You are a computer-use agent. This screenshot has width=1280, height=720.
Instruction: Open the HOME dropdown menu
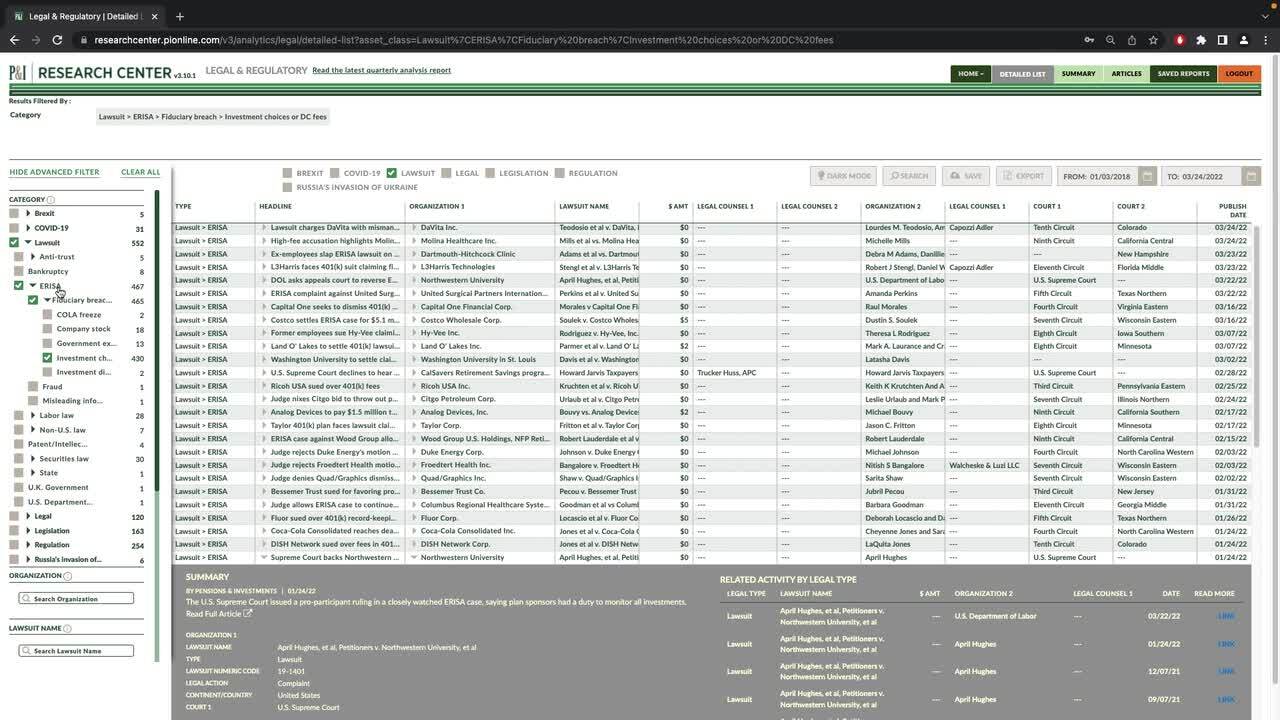point(970,73)
